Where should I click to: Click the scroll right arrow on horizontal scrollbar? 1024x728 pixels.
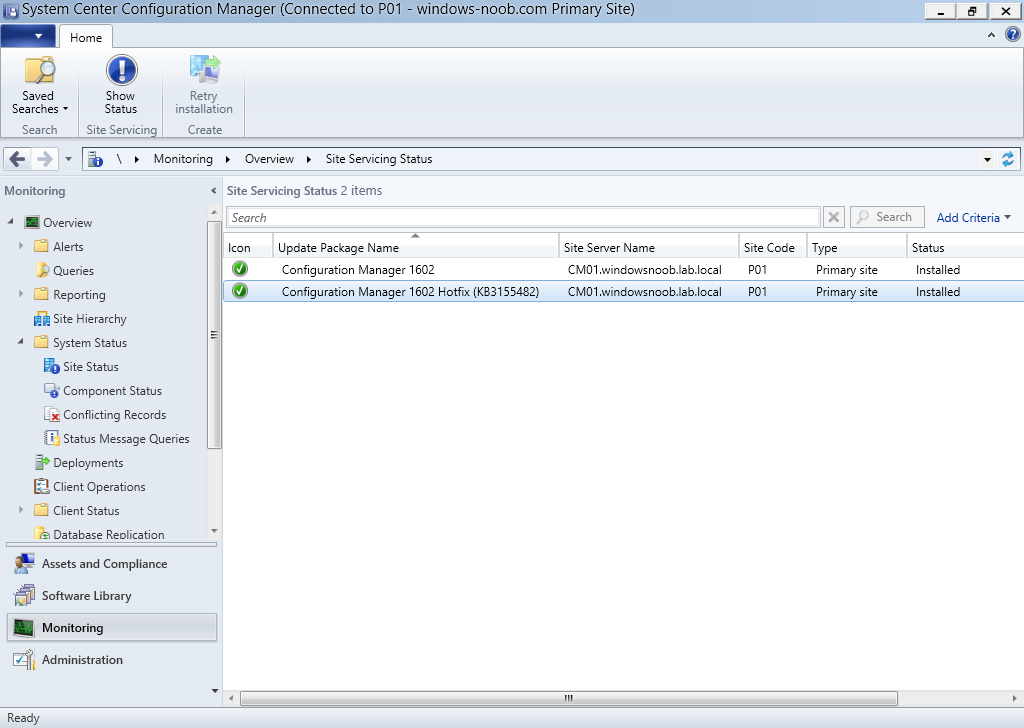click(1015, 698)
